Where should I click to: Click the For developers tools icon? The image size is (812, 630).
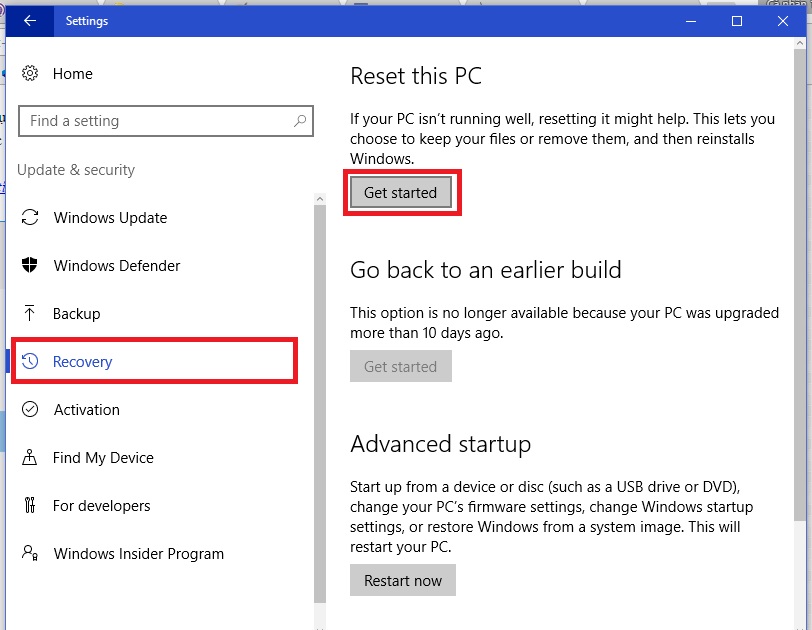(x=30, y=506)
